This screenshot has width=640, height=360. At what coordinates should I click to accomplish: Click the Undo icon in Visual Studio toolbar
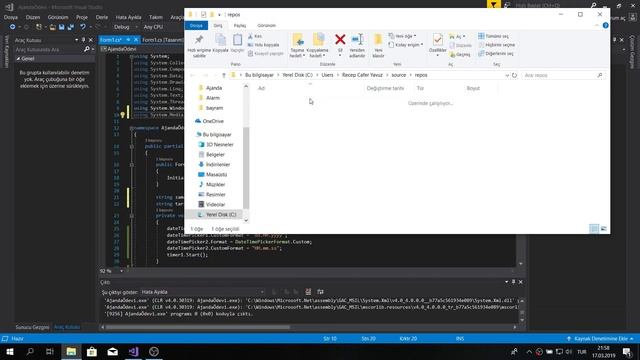83,27
